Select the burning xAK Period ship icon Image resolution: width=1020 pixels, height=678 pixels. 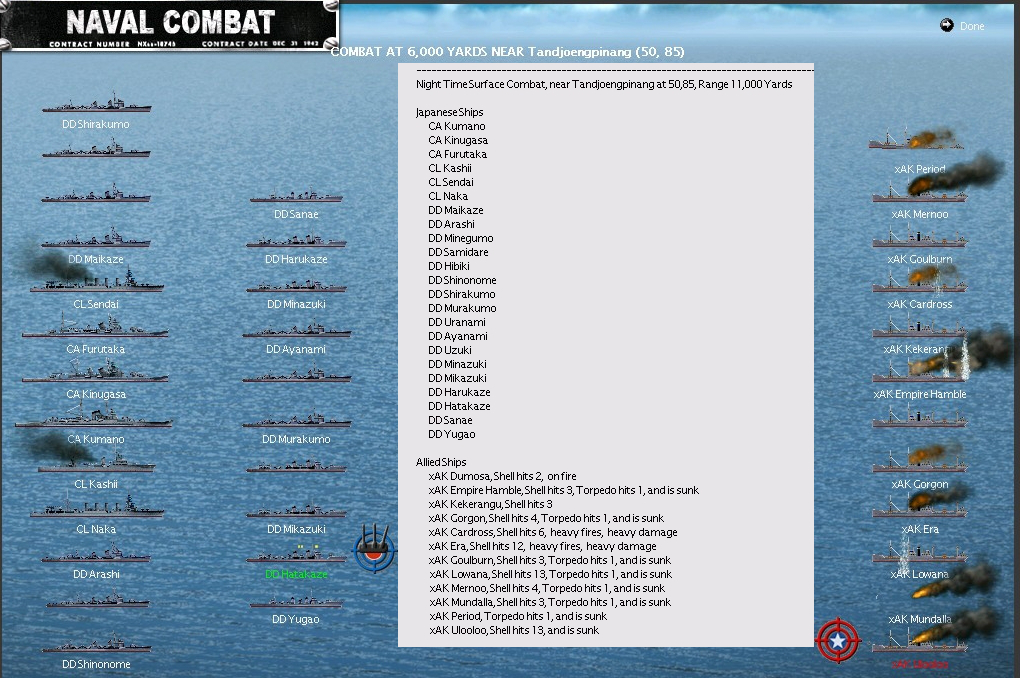pyautogui.click(x=919, y=139)
